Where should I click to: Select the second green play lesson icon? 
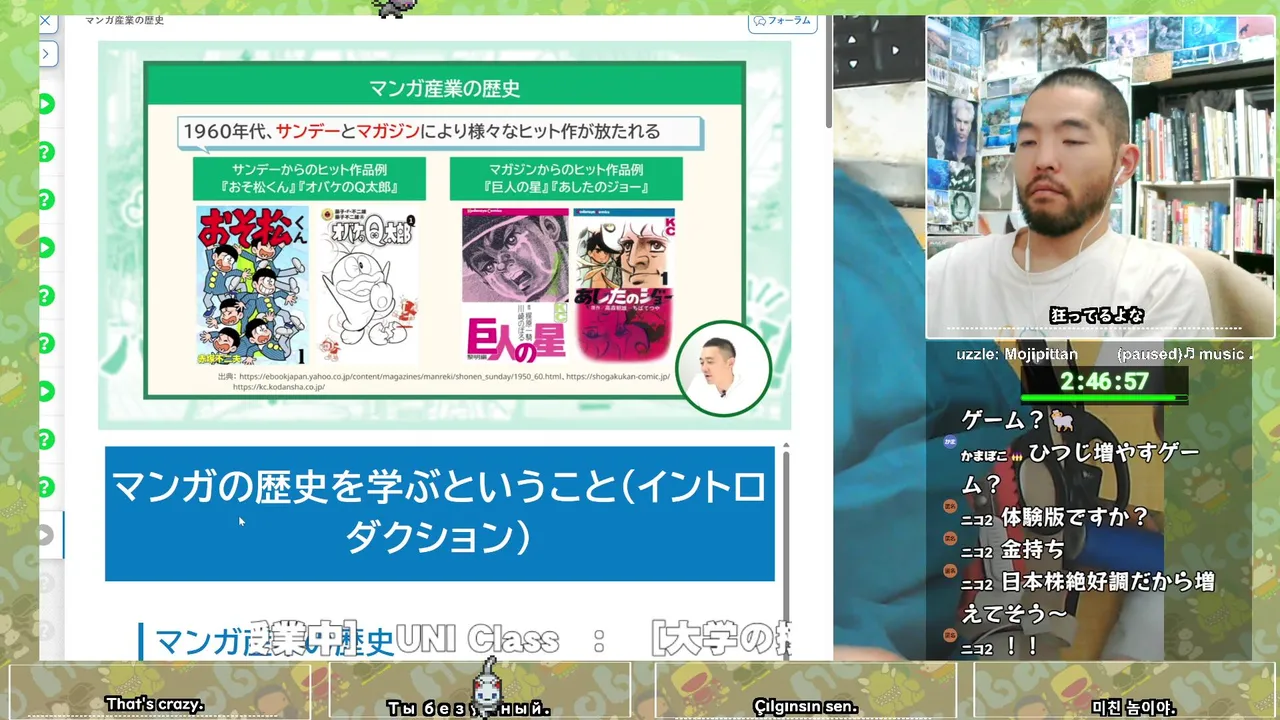[x=45, y=248]
